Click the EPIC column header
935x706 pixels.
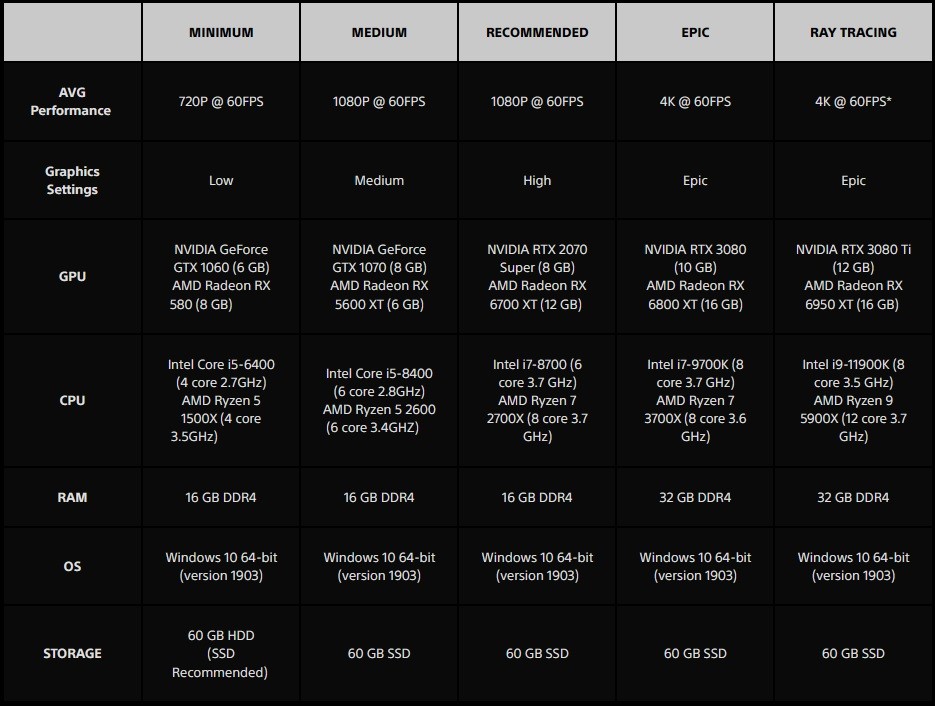pyautogui.click(x=695, y=32)
